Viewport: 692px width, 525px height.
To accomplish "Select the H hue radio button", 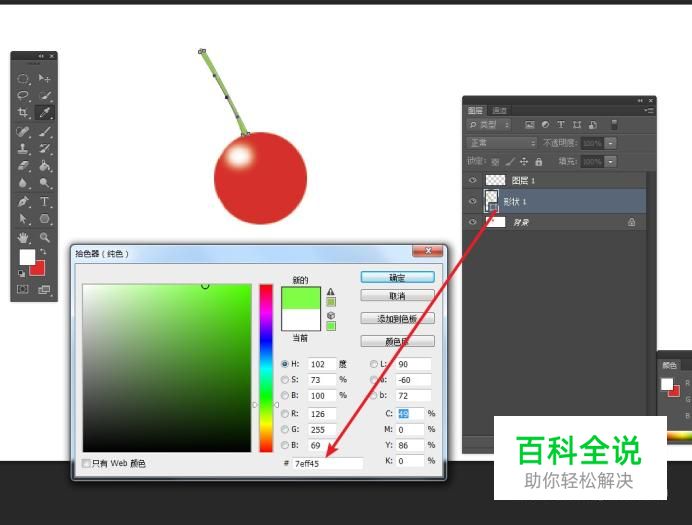I will pos(285,364).
